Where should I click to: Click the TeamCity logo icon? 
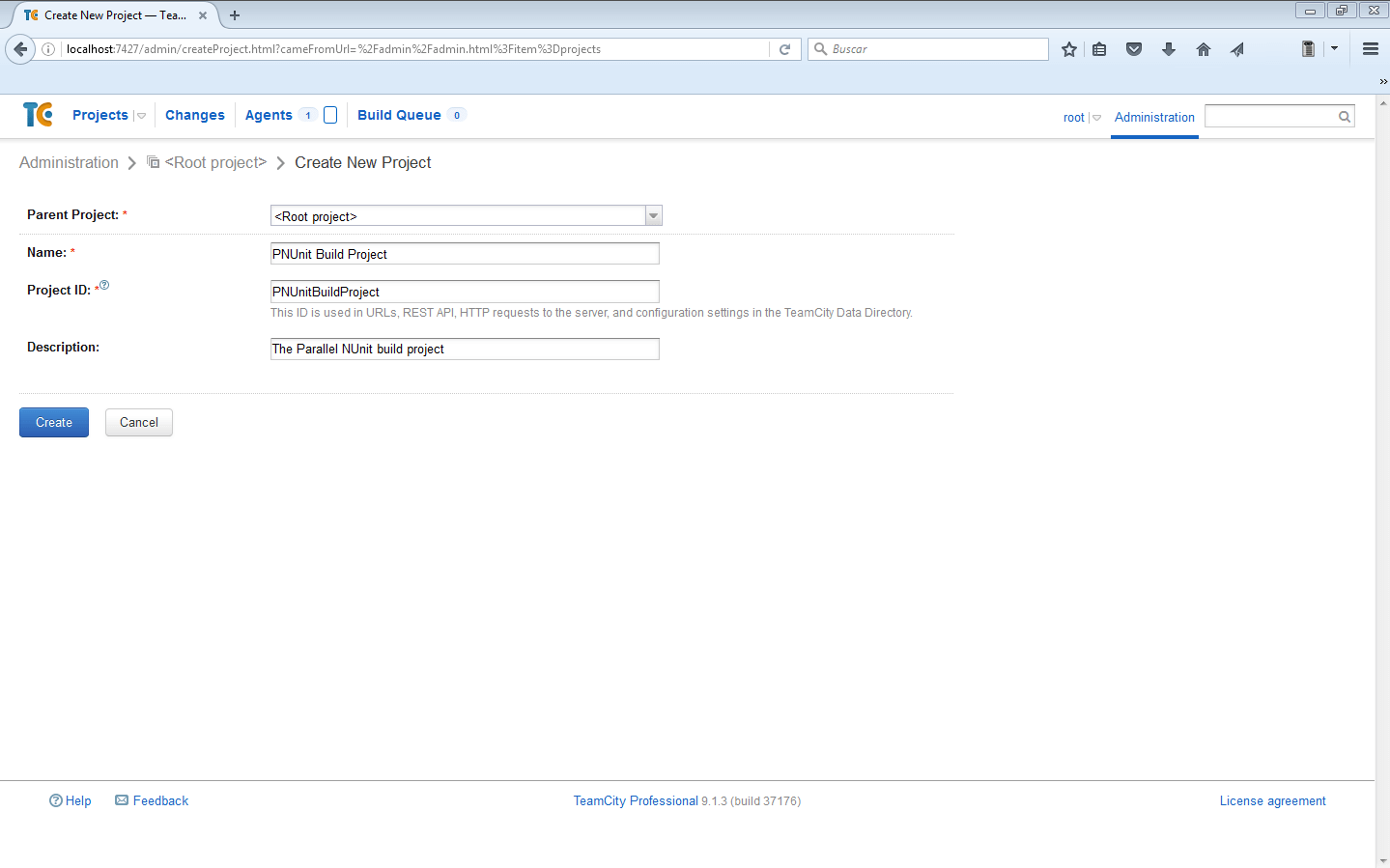[x=38, y=115]
